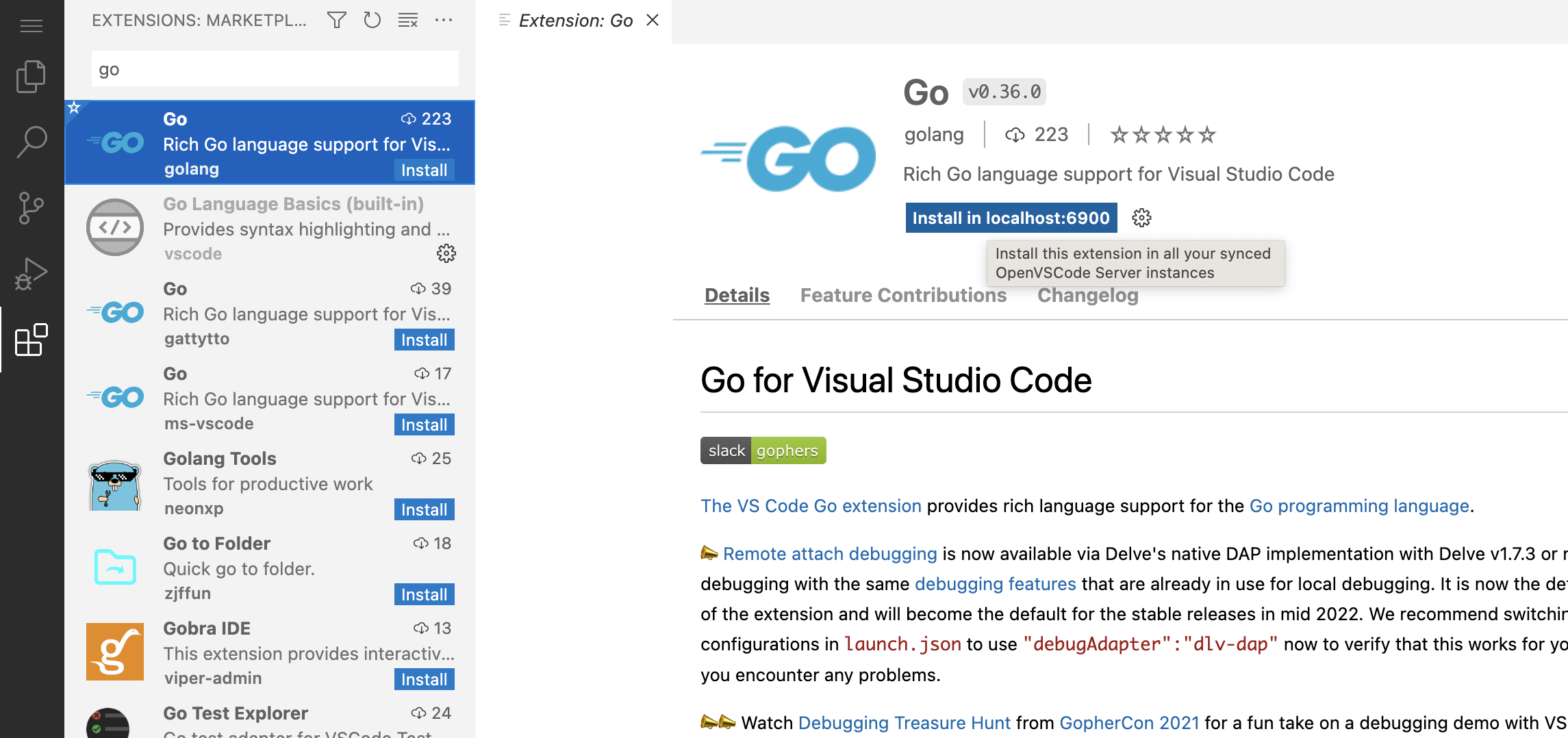
Task: Switch to the Details tab
Action: click(737, 295)
